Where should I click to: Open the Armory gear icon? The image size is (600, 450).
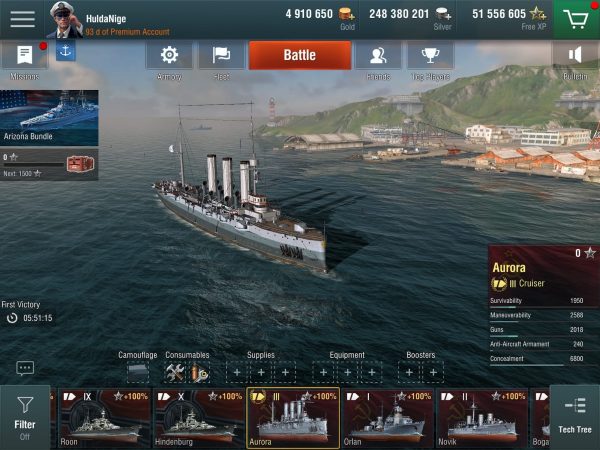[169, 55]
